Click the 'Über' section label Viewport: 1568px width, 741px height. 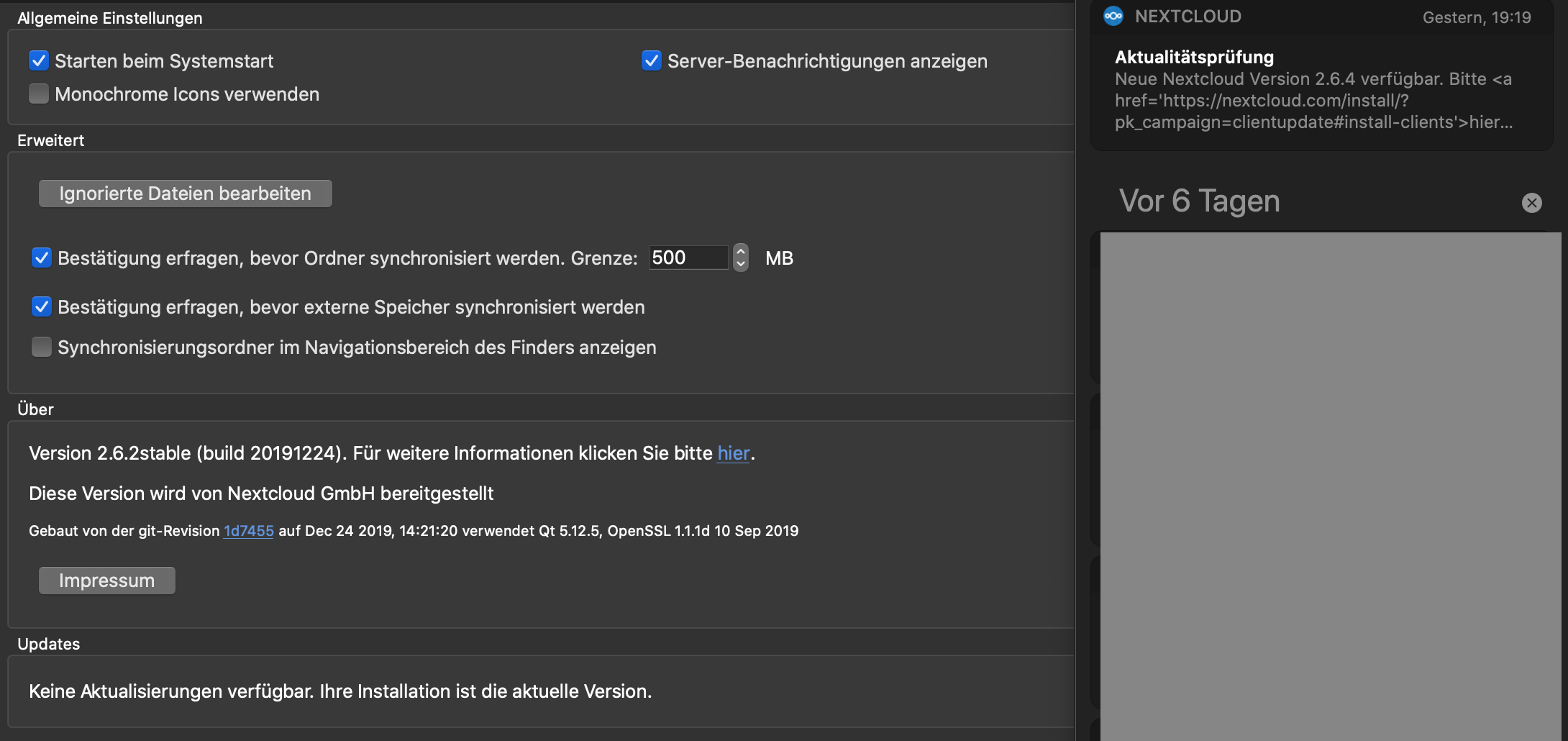click(35, 409)
